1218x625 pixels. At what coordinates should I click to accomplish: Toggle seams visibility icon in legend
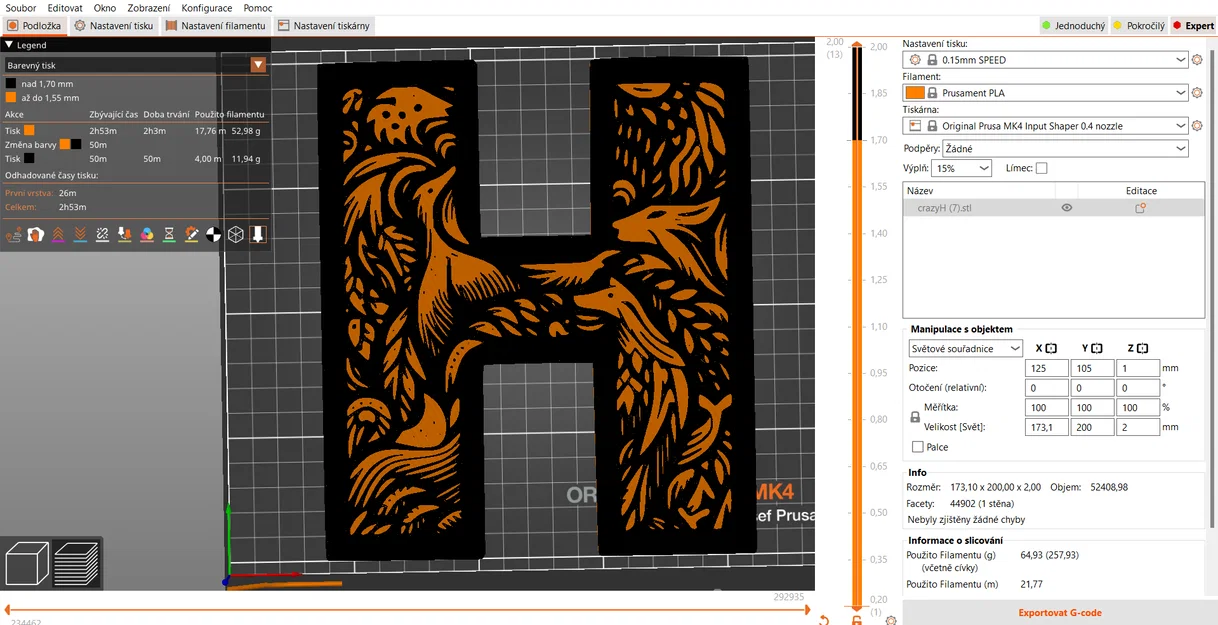(x=102, y=234)
